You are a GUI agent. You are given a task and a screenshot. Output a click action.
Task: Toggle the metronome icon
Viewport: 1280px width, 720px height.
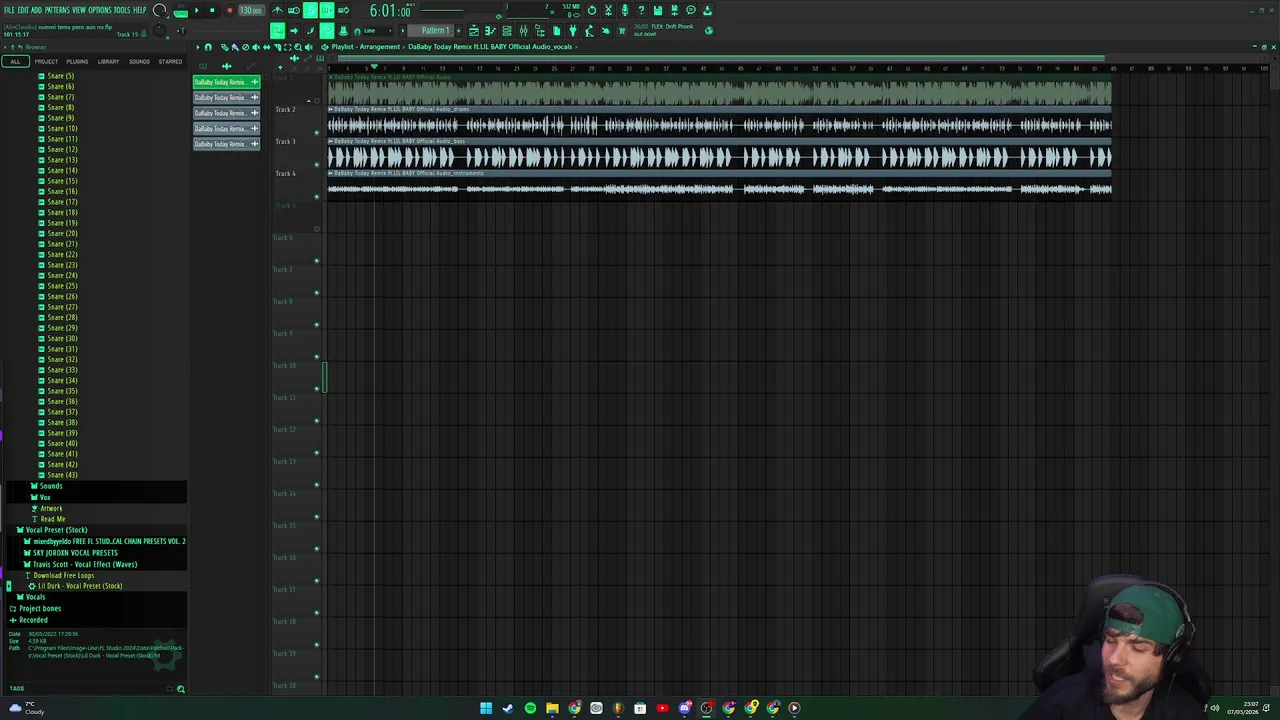[277, 10]
